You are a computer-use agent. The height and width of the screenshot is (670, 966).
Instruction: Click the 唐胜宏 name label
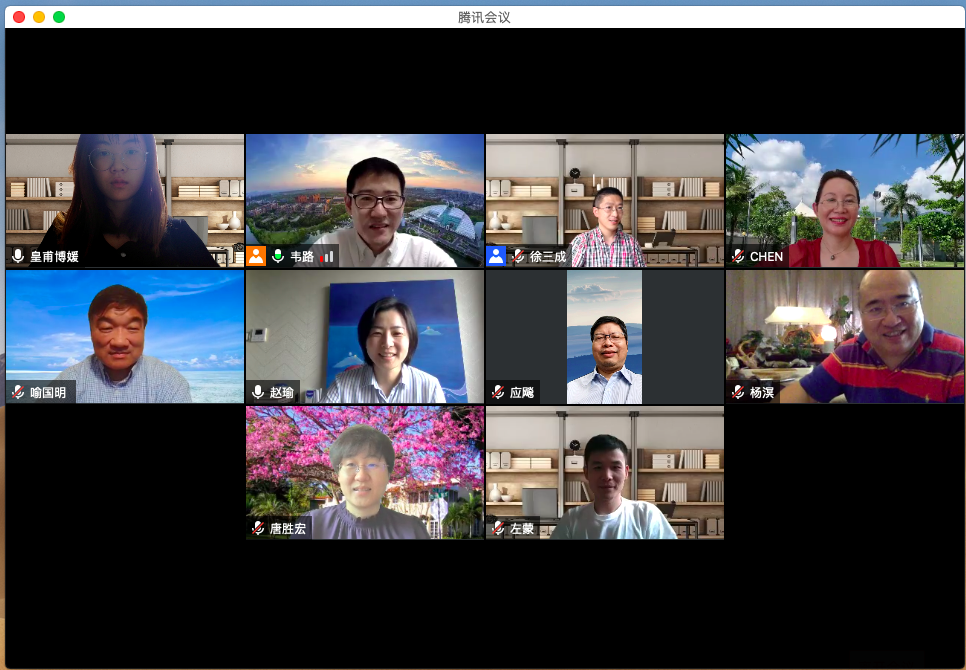pyautogui.click(x=288, y=528)
